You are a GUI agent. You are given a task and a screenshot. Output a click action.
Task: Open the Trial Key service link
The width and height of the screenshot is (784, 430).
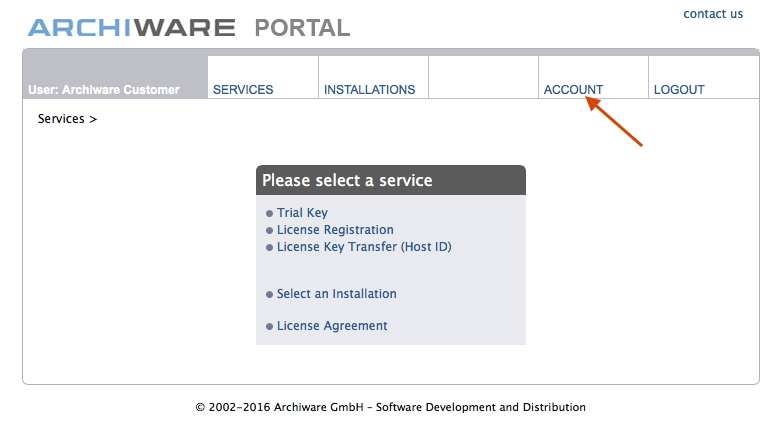pyautogui.click(x=302, y=213)
